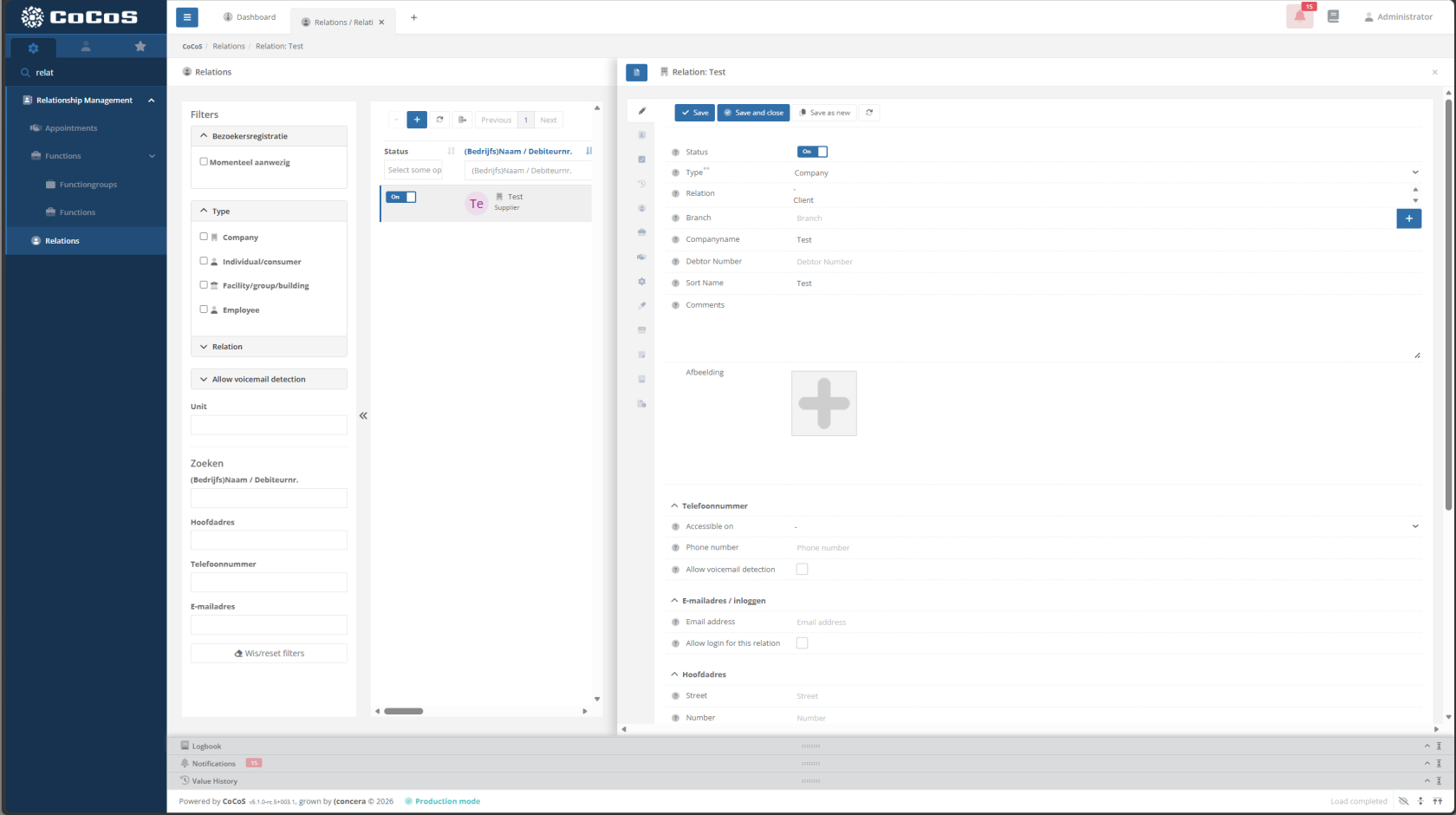Image resolution: width=1456 pixels, height=815 pixels.
Task: Add a new relation with plus button
Action: pos(417,120)
